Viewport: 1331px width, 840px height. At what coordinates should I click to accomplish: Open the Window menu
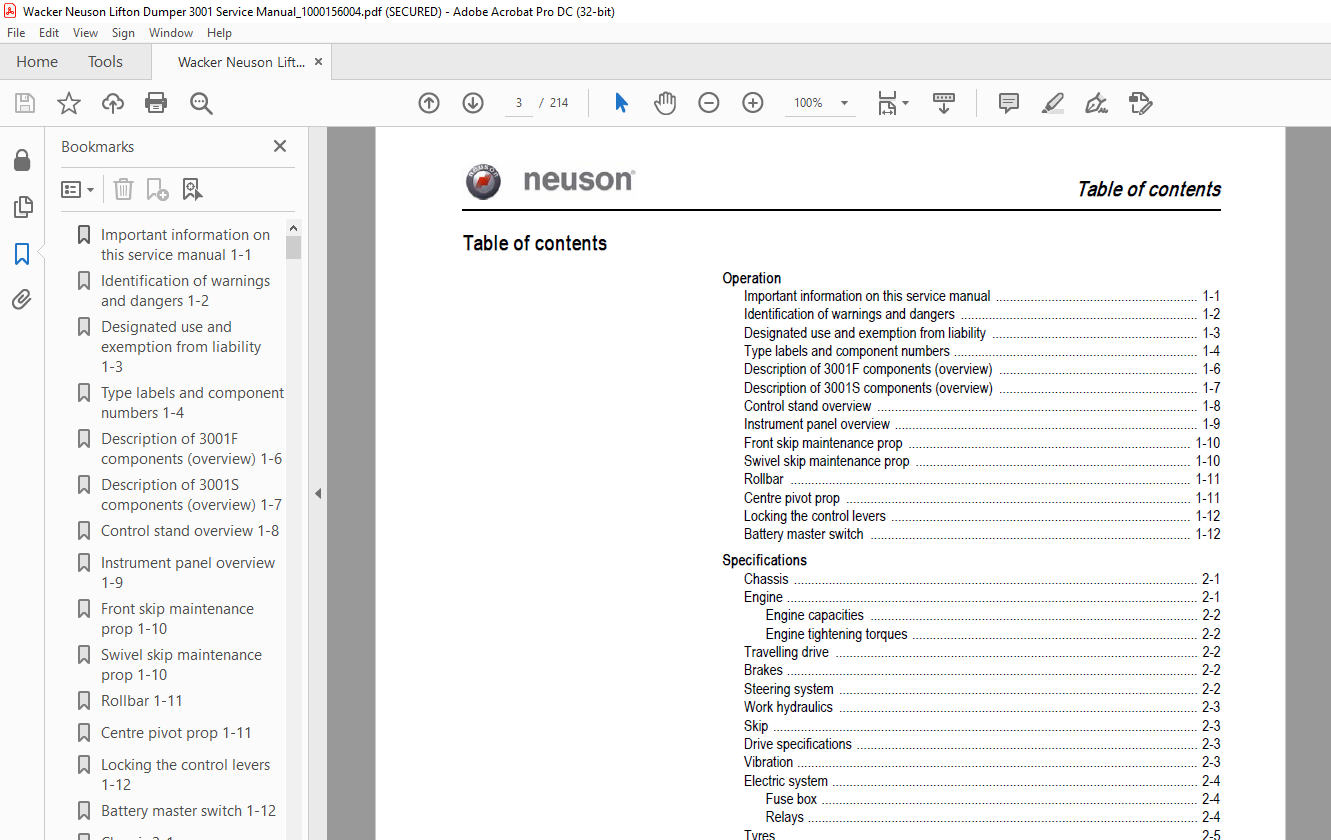(x=171, y=33)
